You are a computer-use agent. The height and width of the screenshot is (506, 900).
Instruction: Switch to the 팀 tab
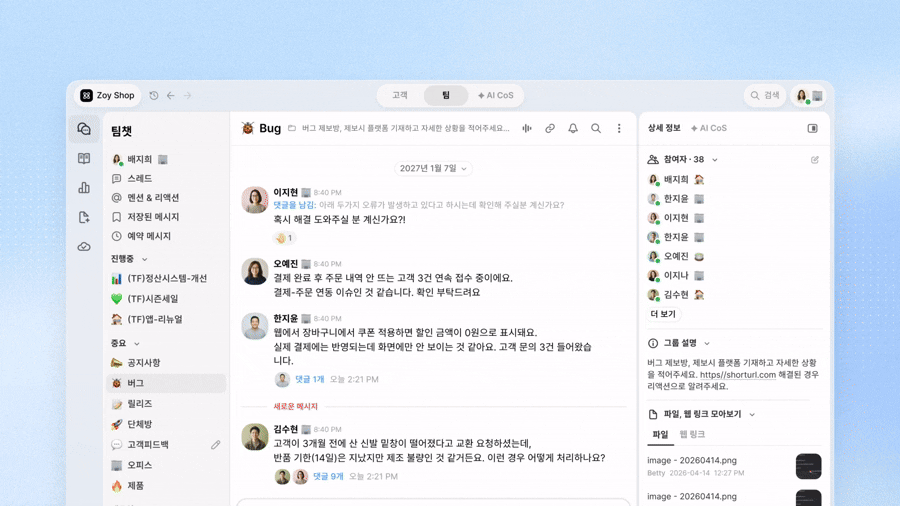click(x=446, y=95)
